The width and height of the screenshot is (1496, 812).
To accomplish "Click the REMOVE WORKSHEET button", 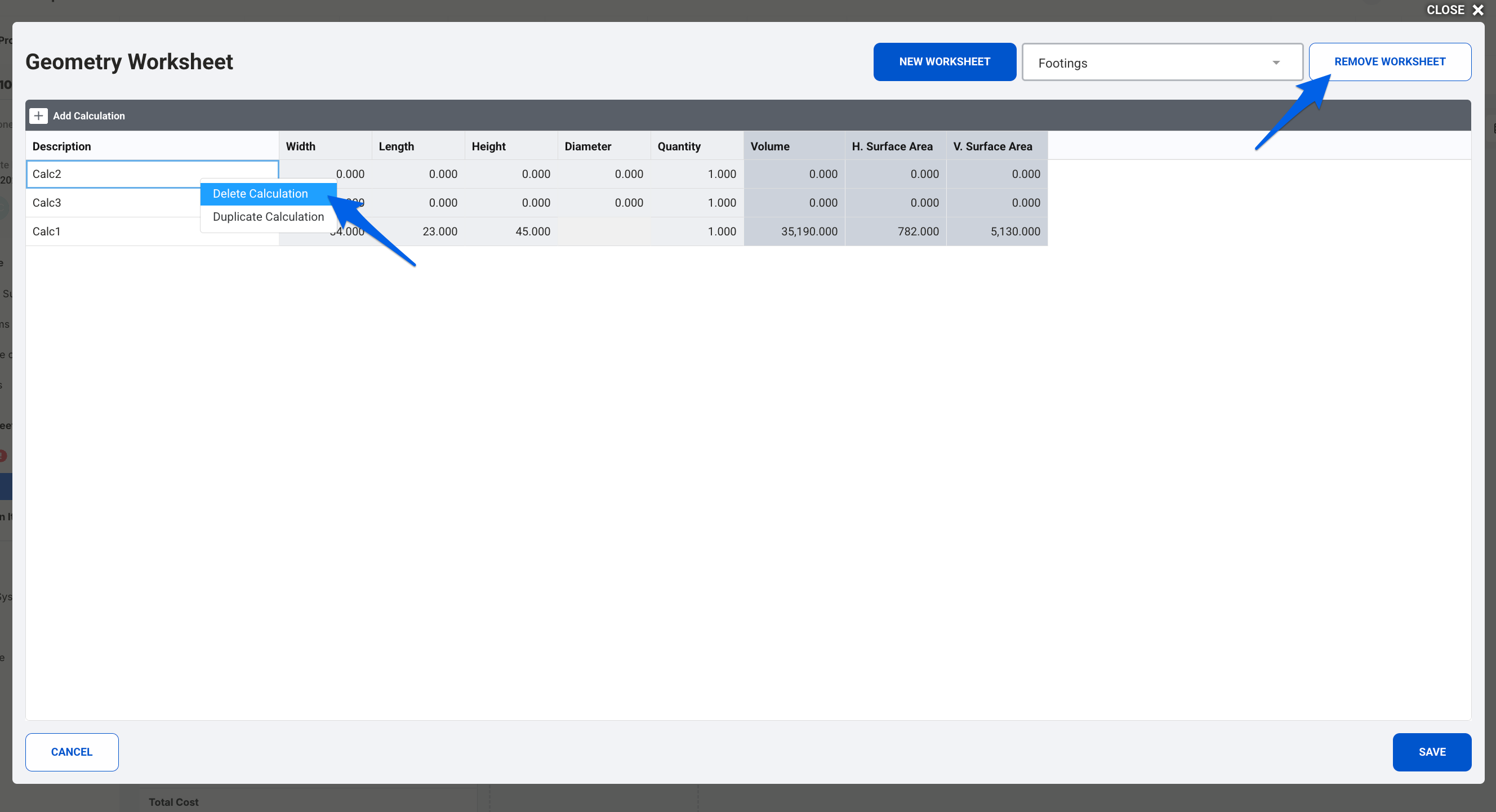I will pos(1389,61).
